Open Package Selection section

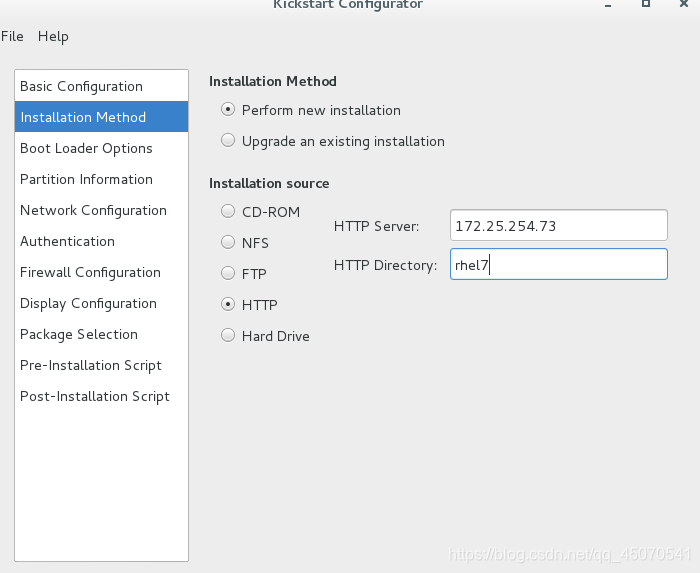101,334
